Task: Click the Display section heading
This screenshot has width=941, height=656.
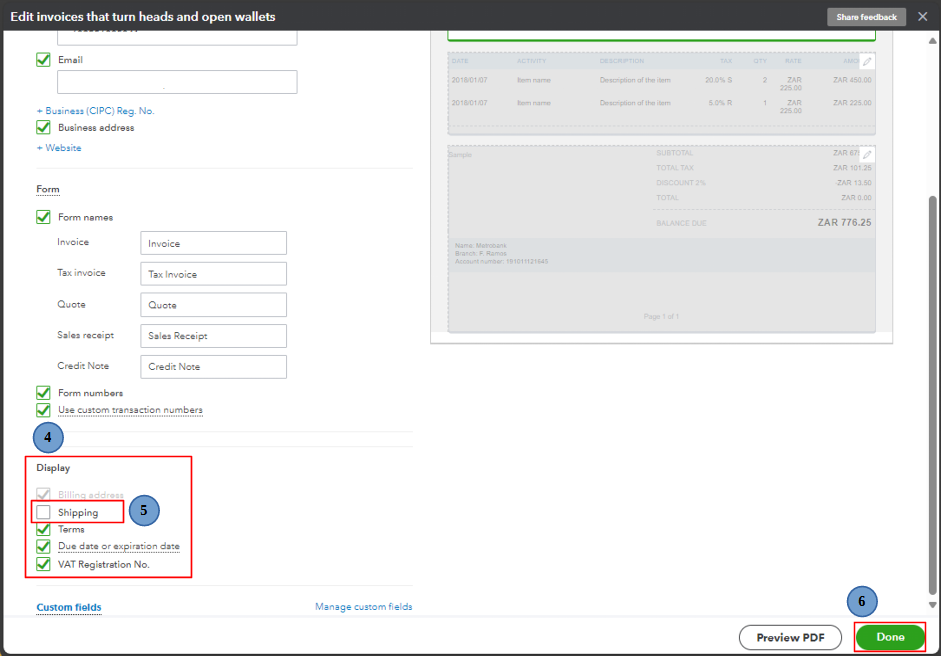Action: pyautogui.click(x=53, y=468)
